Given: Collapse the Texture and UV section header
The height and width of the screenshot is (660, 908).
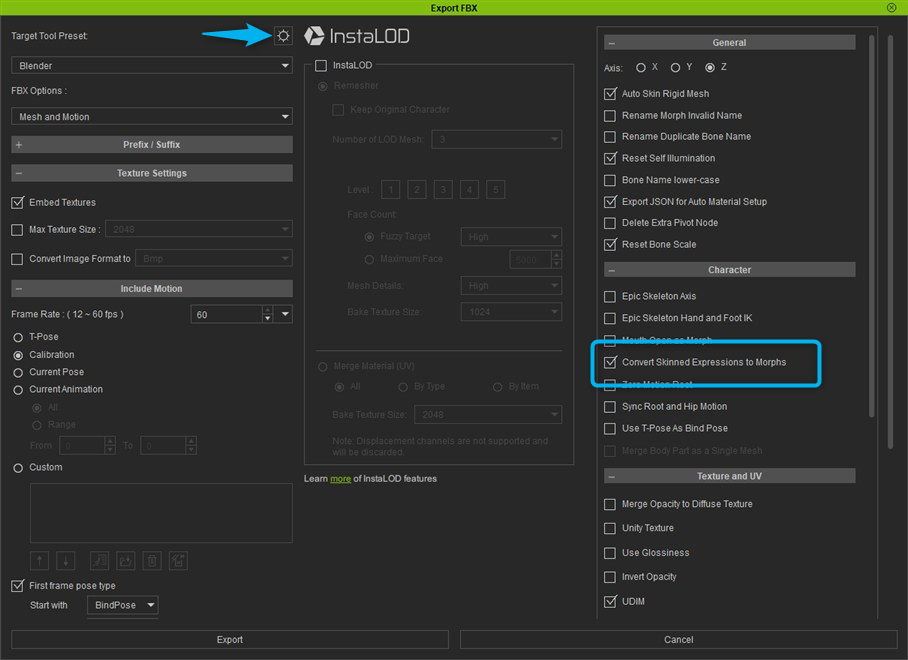Looking at the screenshot, I should click(729, 476).
